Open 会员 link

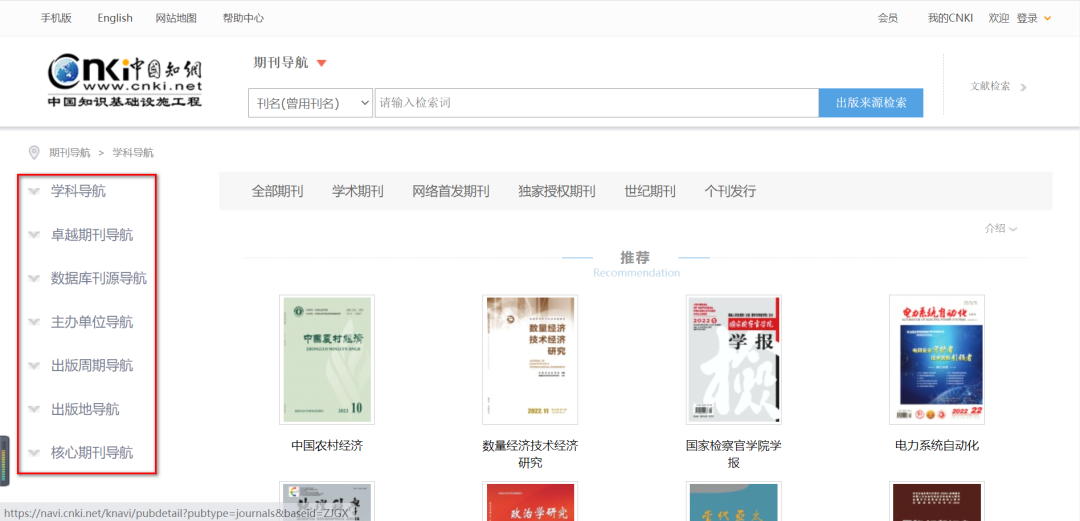pos(888,19)
